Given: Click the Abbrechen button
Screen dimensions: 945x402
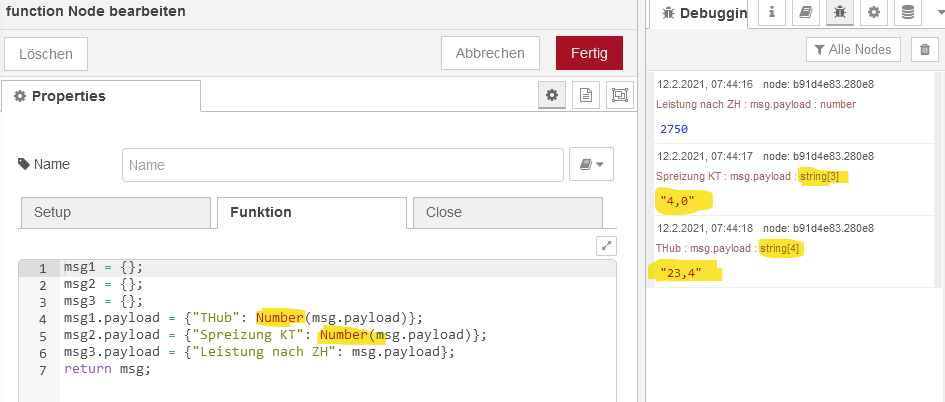Looking at the screenshot, I should click(x=490, y=53).
